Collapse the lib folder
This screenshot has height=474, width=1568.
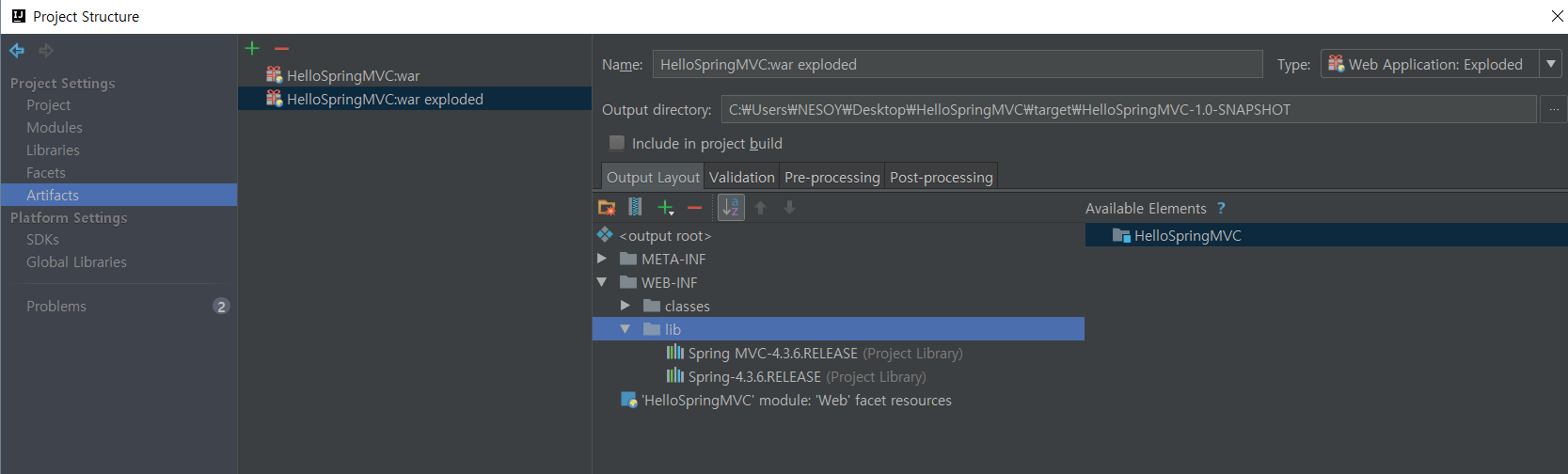point(626,328)
